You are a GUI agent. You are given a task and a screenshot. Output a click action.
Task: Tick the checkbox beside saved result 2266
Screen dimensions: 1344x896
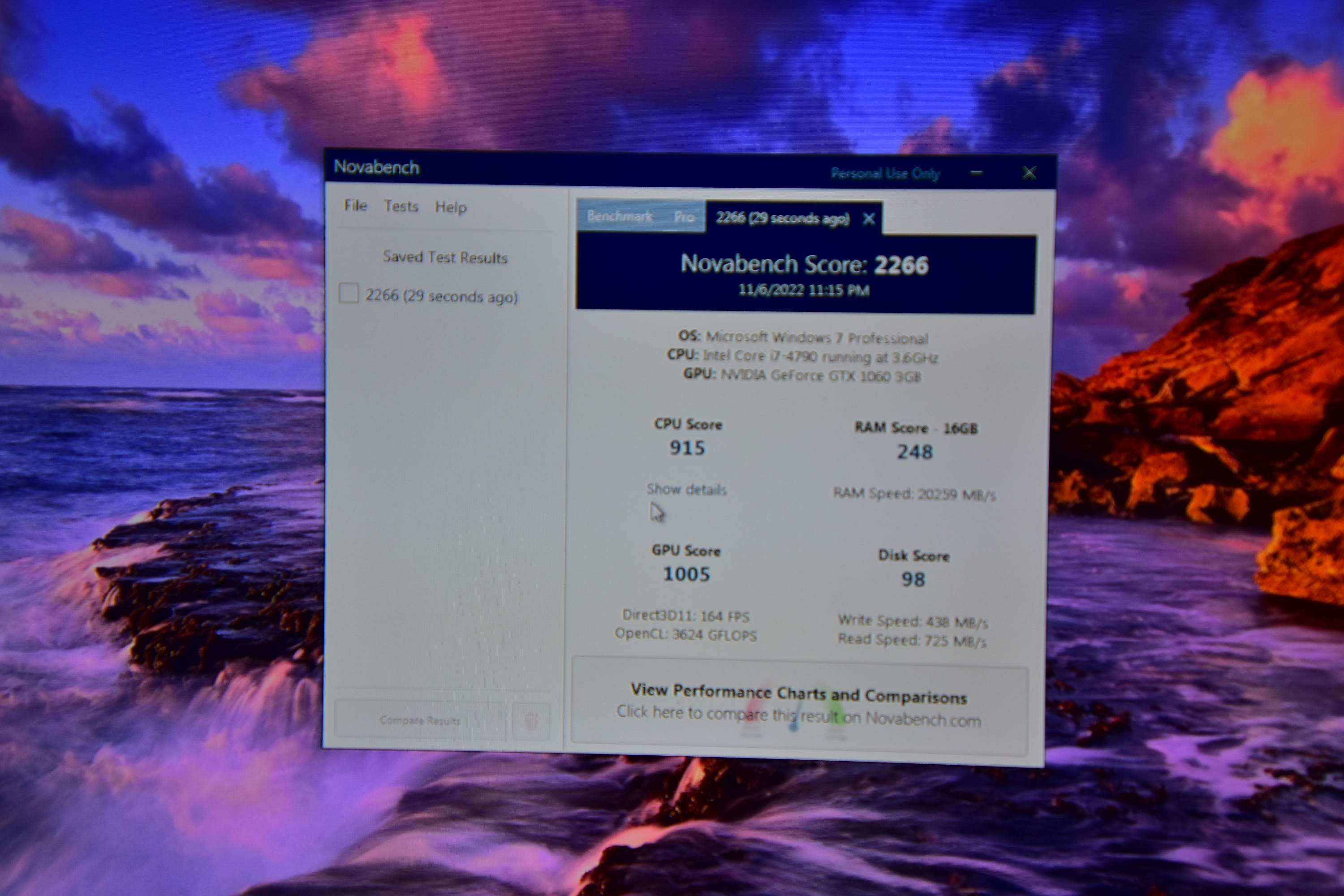pyautogui.click(x=349, y=293)
